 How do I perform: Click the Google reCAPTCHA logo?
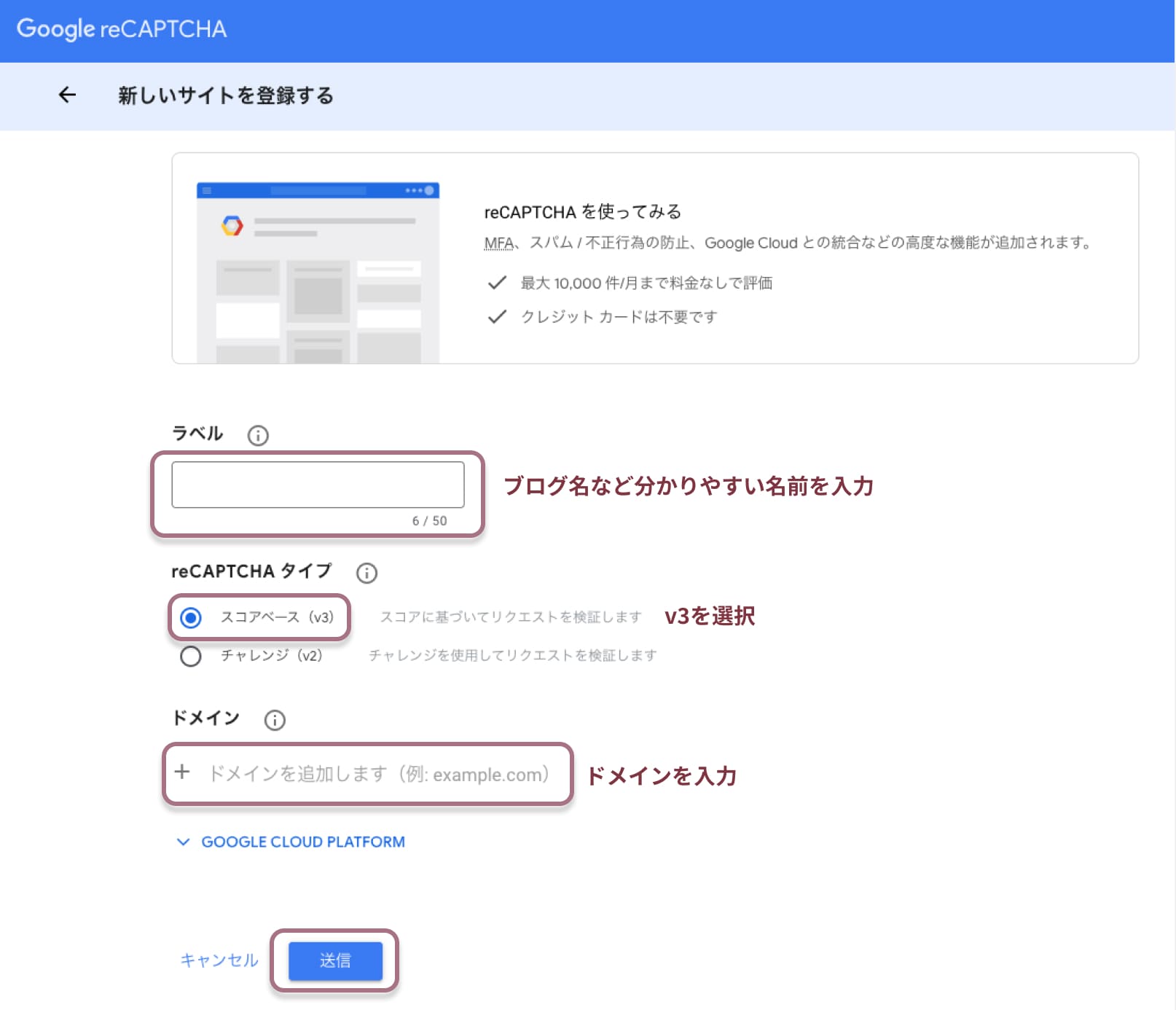pos(122,28)
